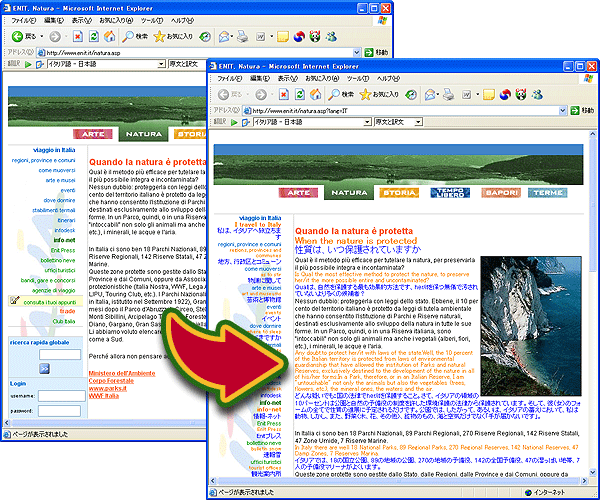Click Home icon in rear window toolbar
The width and height of the screenshot is (600, 500).
(x=109, y=36)
